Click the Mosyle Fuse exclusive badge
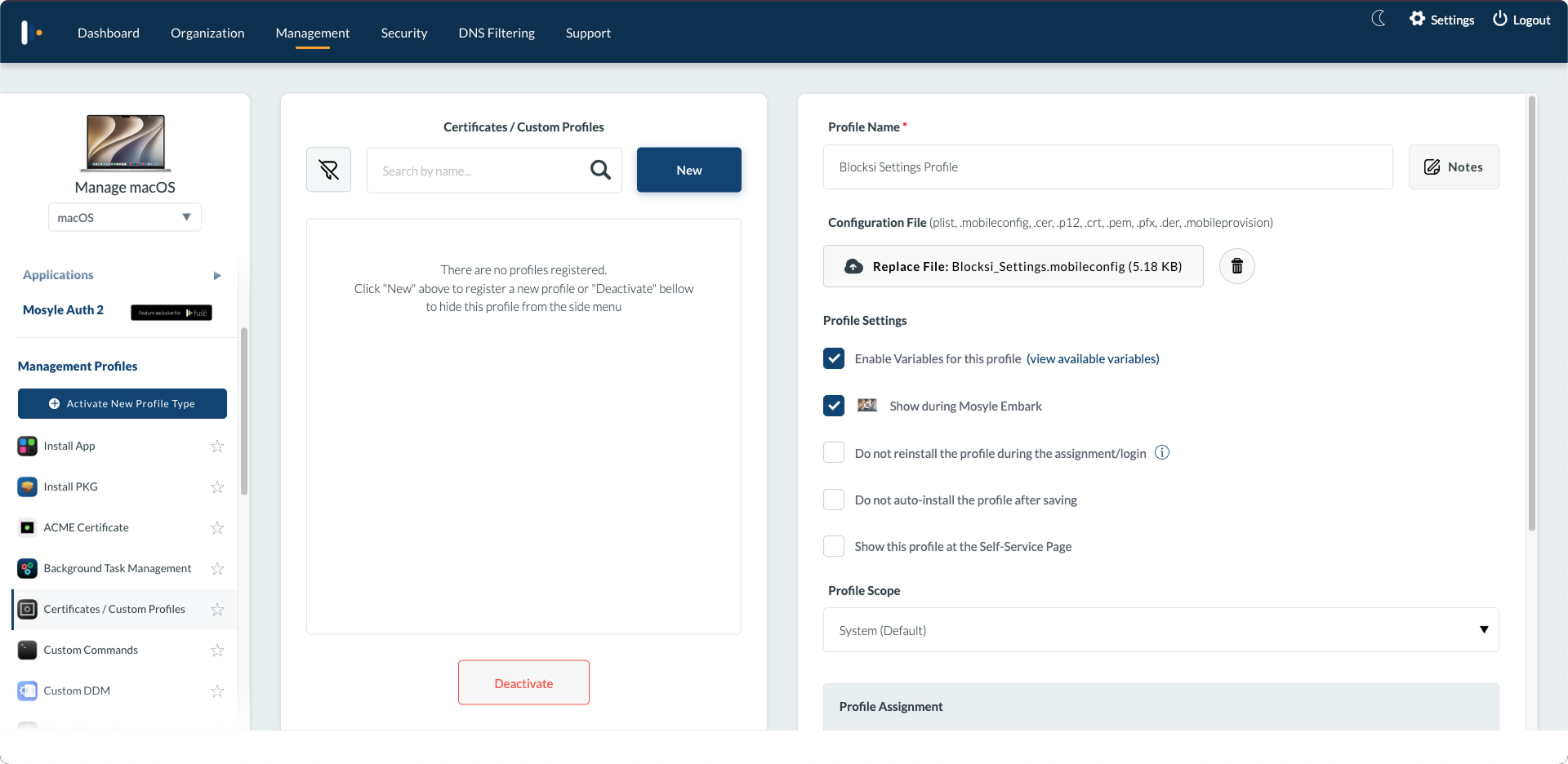Image resolution: width=1568 pixels, height=764 pixels. coord(171,313)
